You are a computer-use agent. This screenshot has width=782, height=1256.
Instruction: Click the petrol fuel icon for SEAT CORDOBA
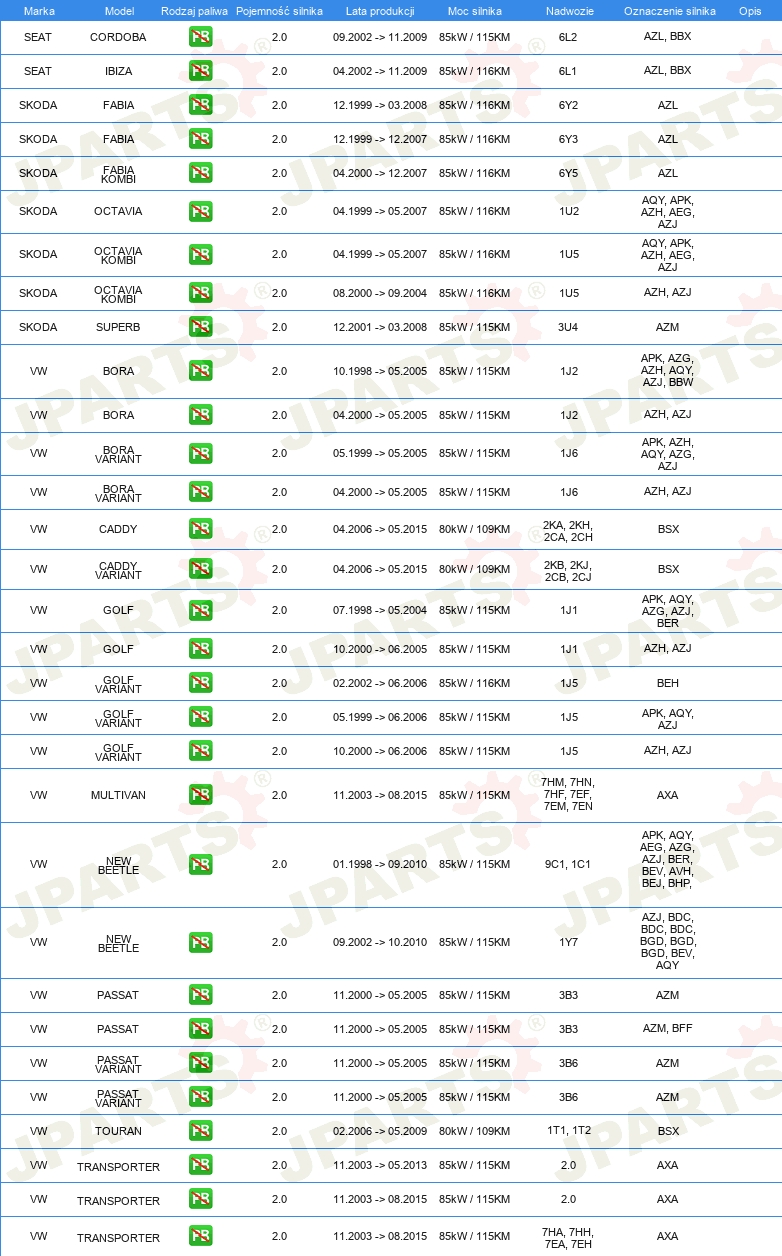click(x=200, y=37)
